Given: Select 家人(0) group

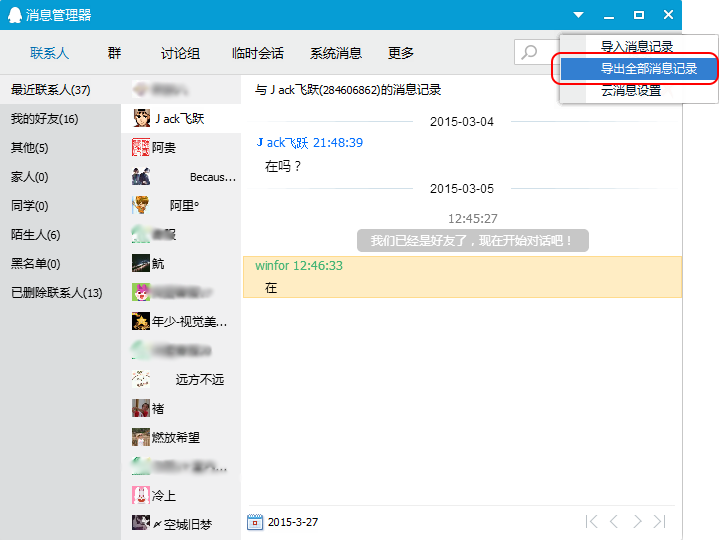Looking at the screenshot, I should point(60,176).
